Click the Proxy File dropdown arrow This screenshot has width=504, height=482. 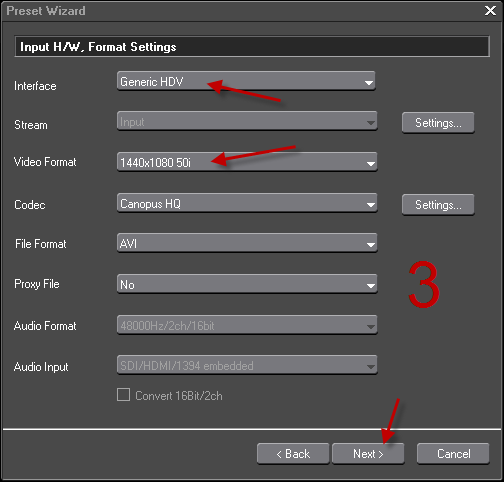coord(370,286)
